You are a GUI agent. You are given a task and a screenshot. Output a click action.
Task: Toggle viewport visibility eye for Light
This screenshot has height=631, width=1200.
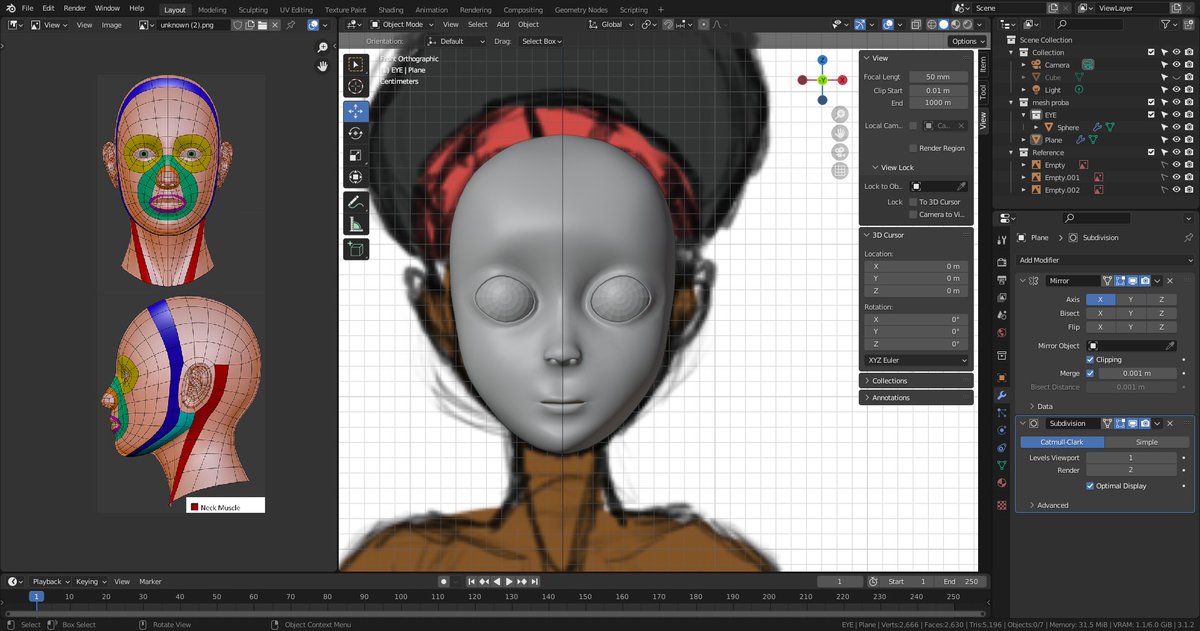tap(1177, 90)
